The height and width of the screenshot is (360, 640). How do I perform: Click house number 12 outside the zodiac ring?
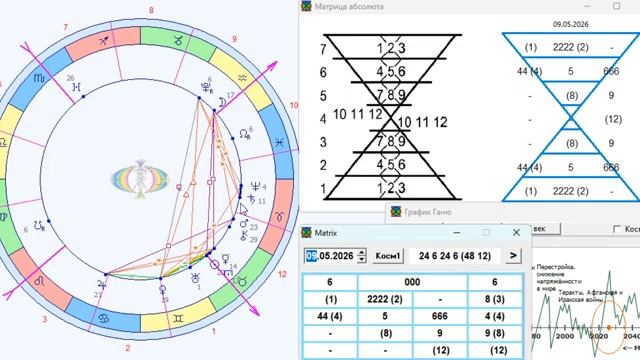point(282,274)
